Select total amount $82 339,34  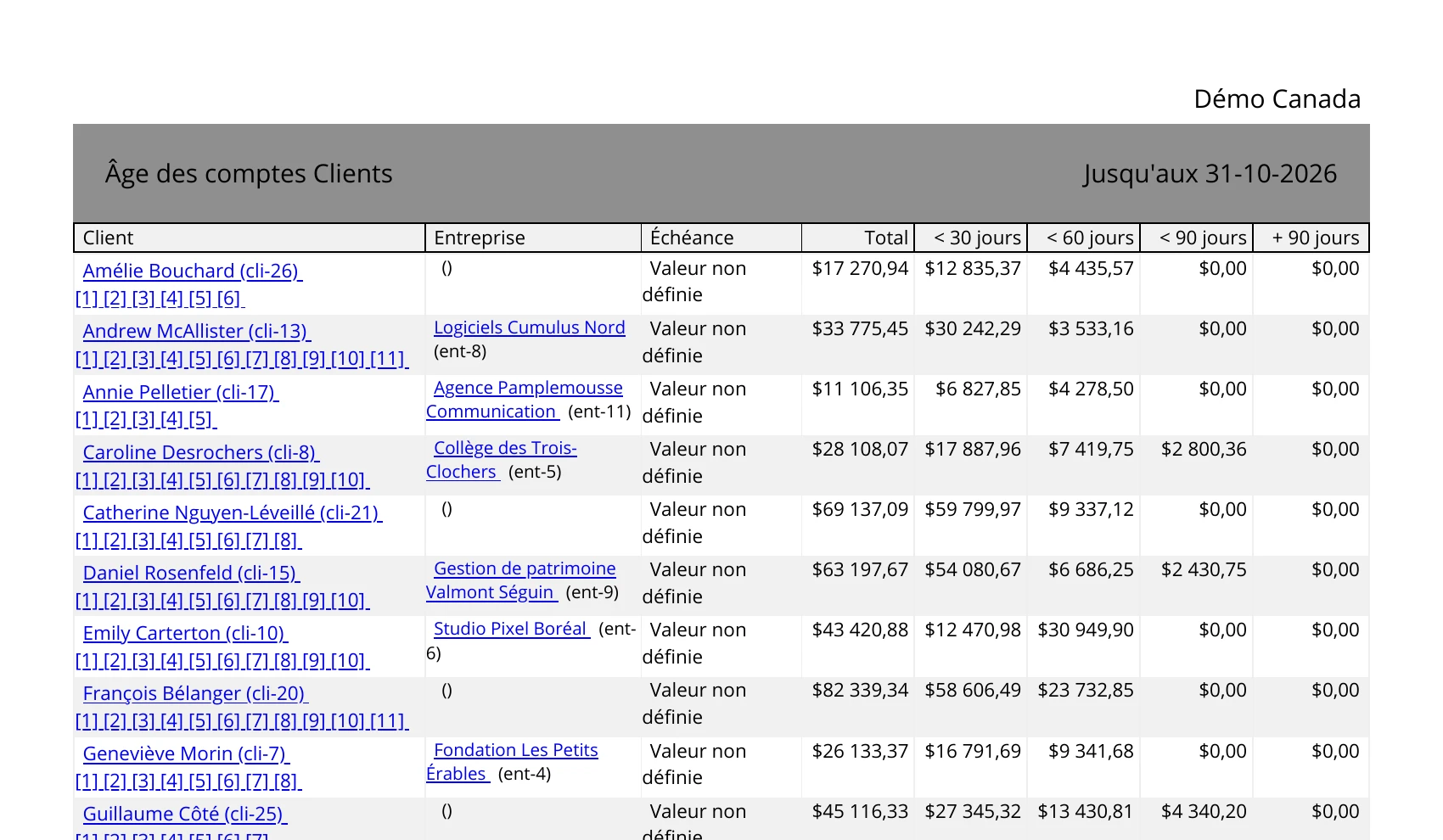860,690
